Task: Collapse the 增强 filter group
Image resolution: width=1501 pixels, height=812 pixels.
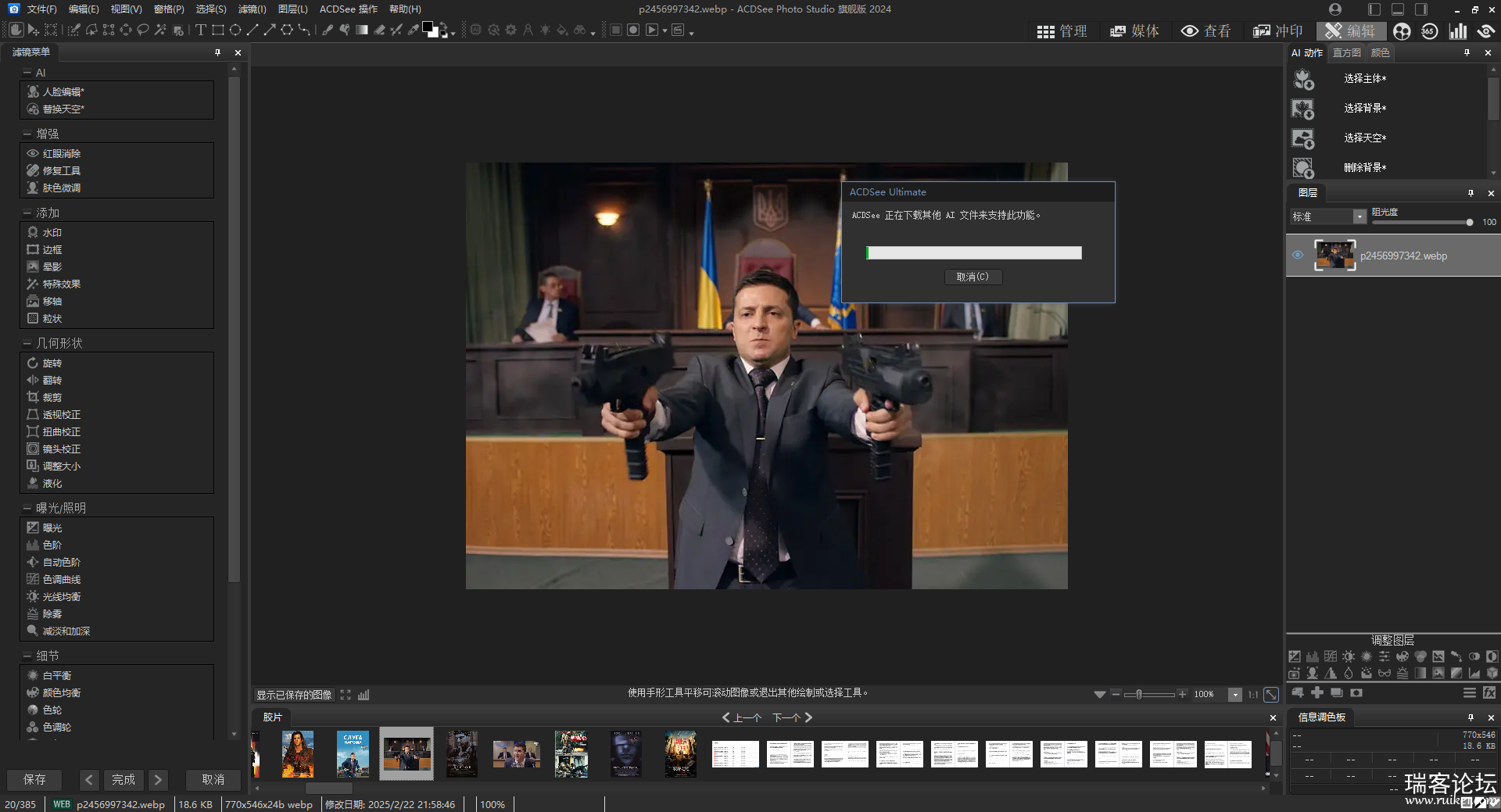Action: pos(27,134)
